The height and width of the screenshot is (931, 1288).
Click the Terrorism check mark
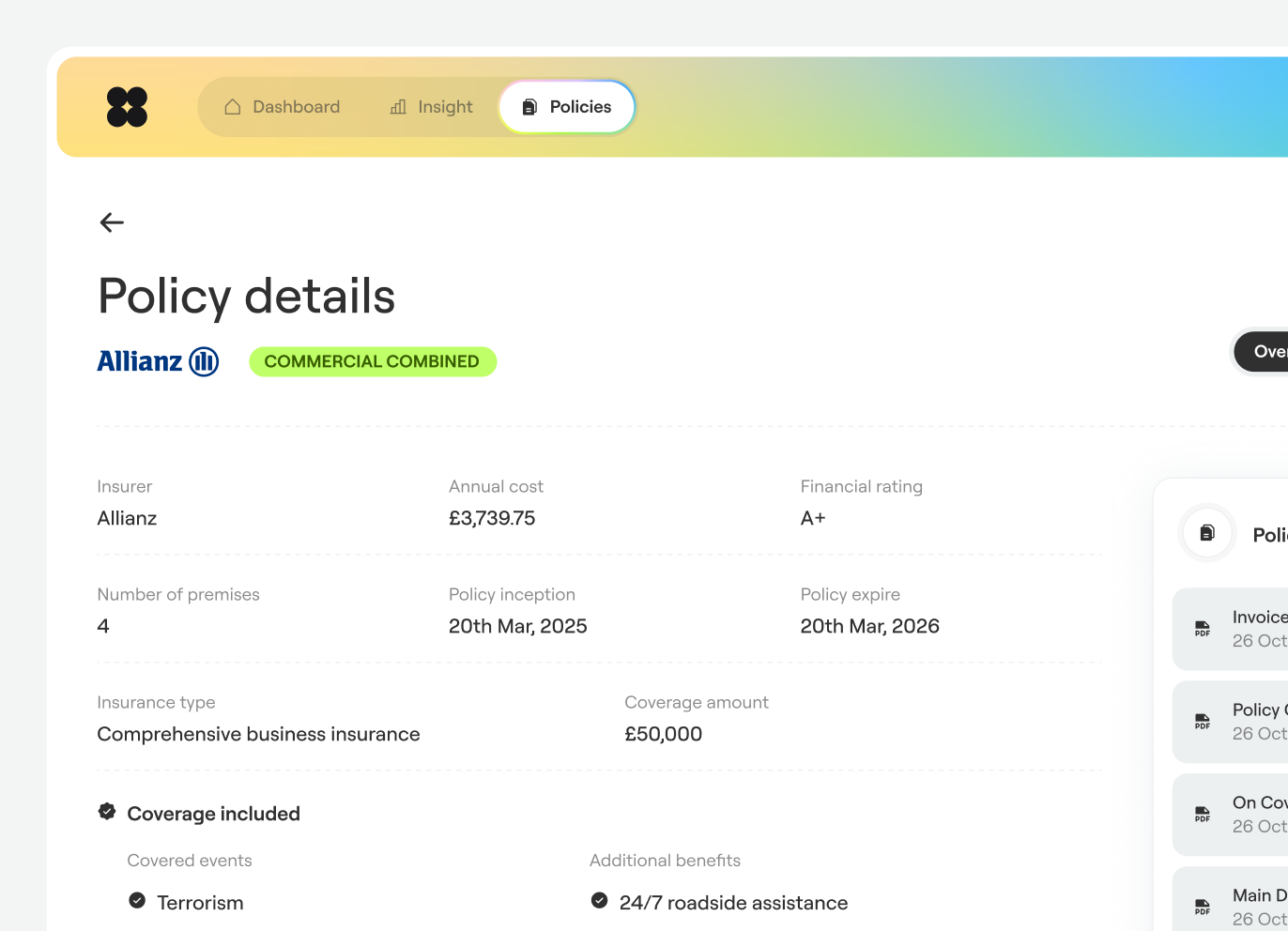[137, 901]
